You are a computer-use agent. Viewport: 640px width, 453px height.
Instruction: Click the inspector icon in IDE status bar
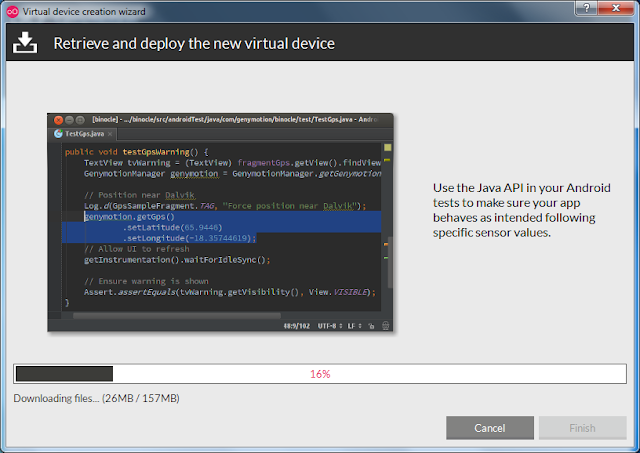click(x=385, y=326)
